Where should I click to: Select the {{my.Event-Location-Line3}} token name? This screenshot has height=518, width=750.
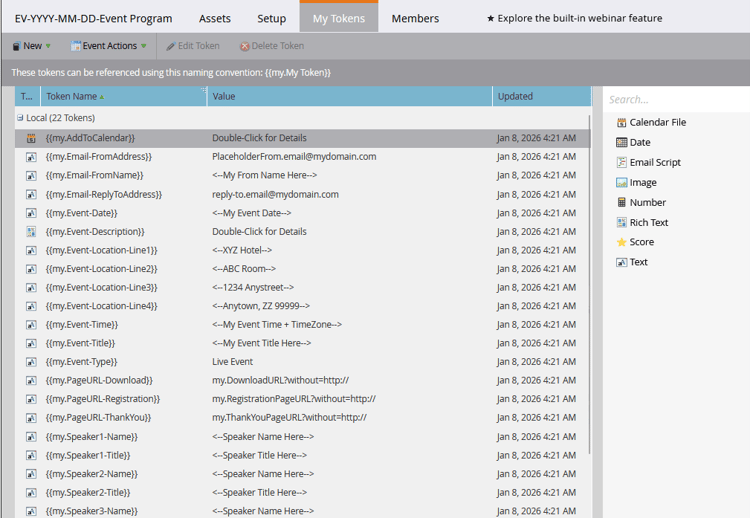pyautogui.click(x=101, y=287)
